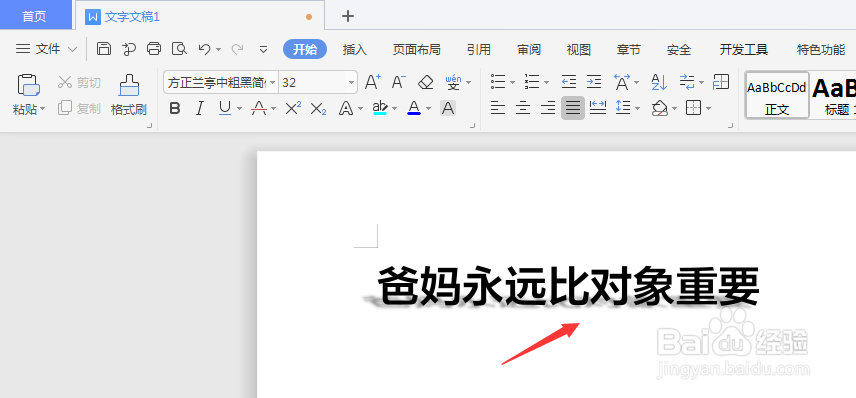
Task: Click the Distributed alignment icon
Action: tap(598, 108)
